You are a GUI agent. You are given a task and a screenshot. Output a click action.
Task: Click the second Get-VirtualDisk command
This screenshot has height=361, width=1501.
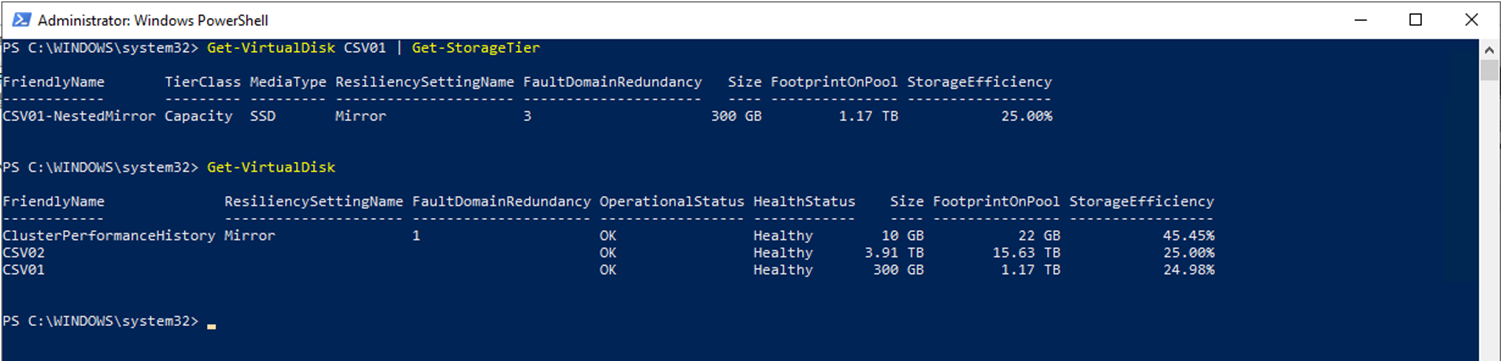click(x=271, y=167)
